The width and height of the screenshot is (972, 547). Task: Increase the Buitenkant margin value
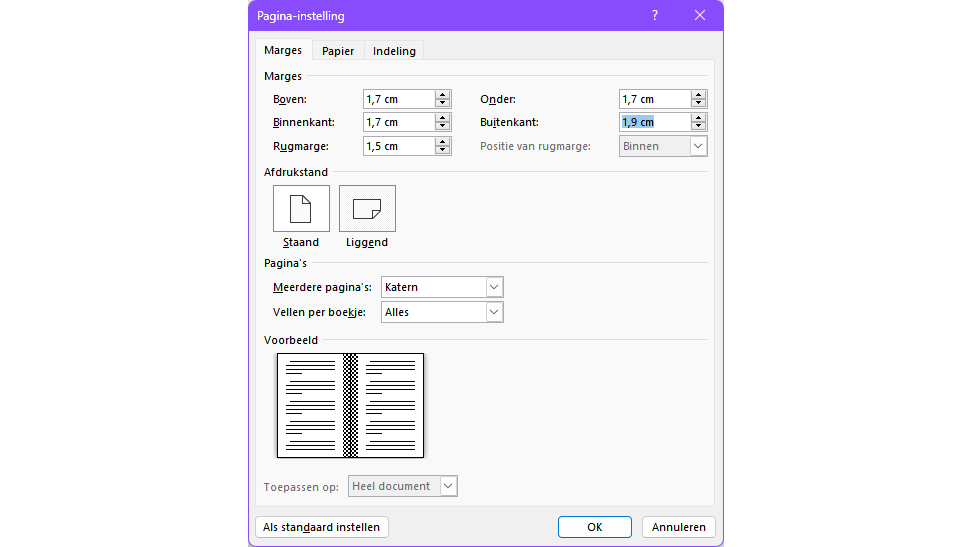(x=699, y=118)
